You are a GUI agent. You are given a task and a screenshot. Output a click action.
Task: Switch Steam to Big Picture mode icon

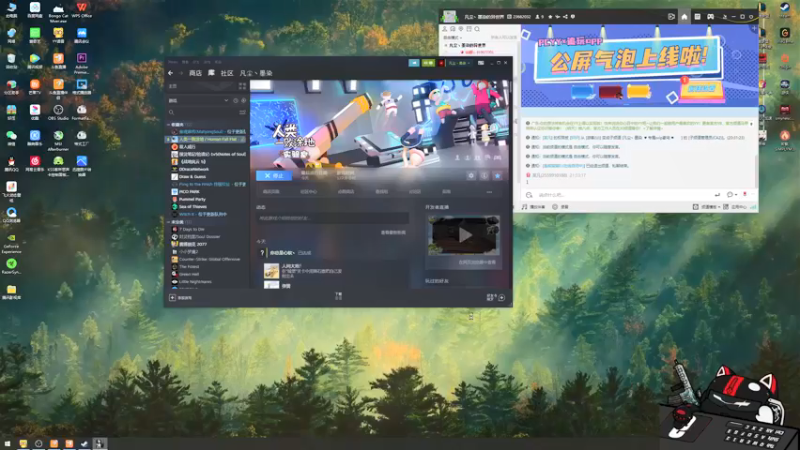tap(481, 63)
